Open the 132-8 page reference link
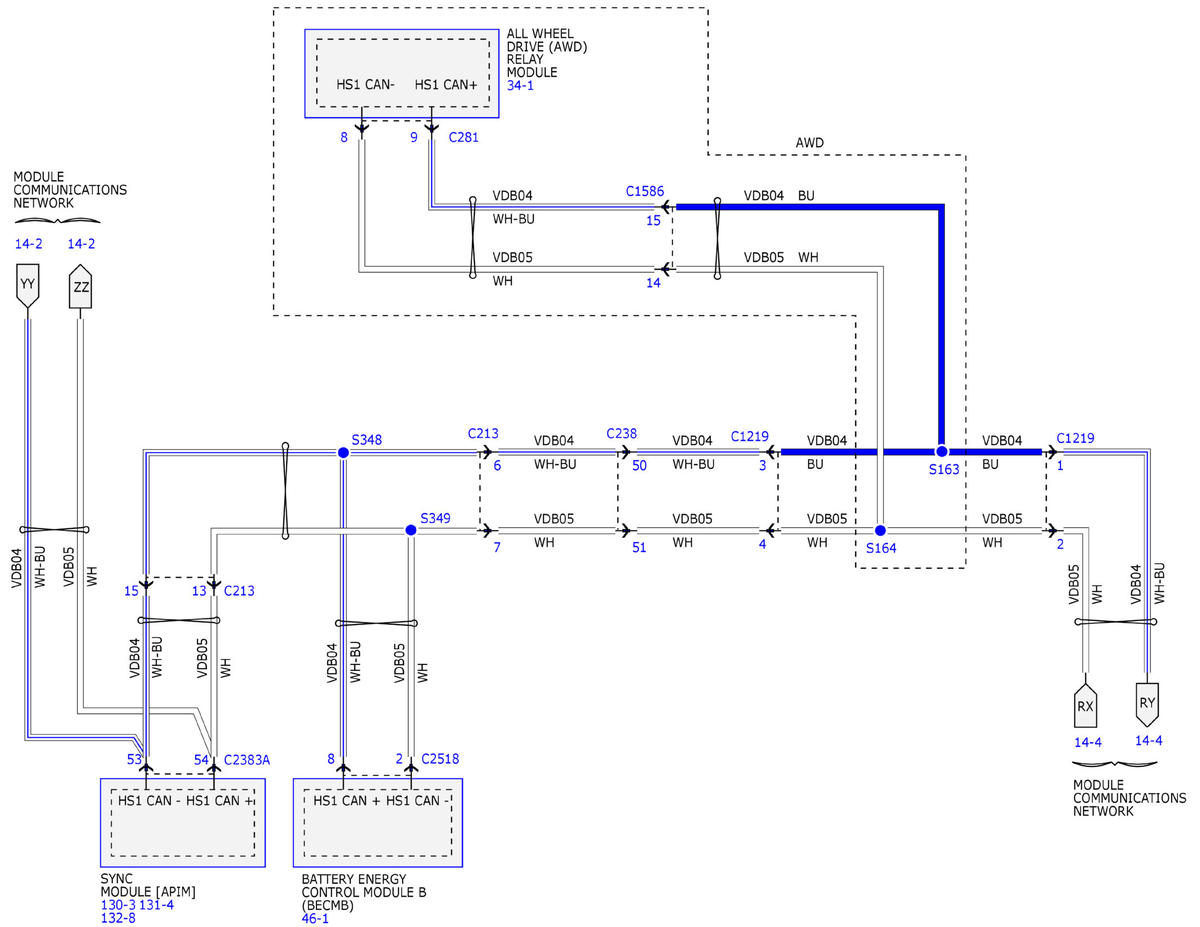 tap(118, 918)
